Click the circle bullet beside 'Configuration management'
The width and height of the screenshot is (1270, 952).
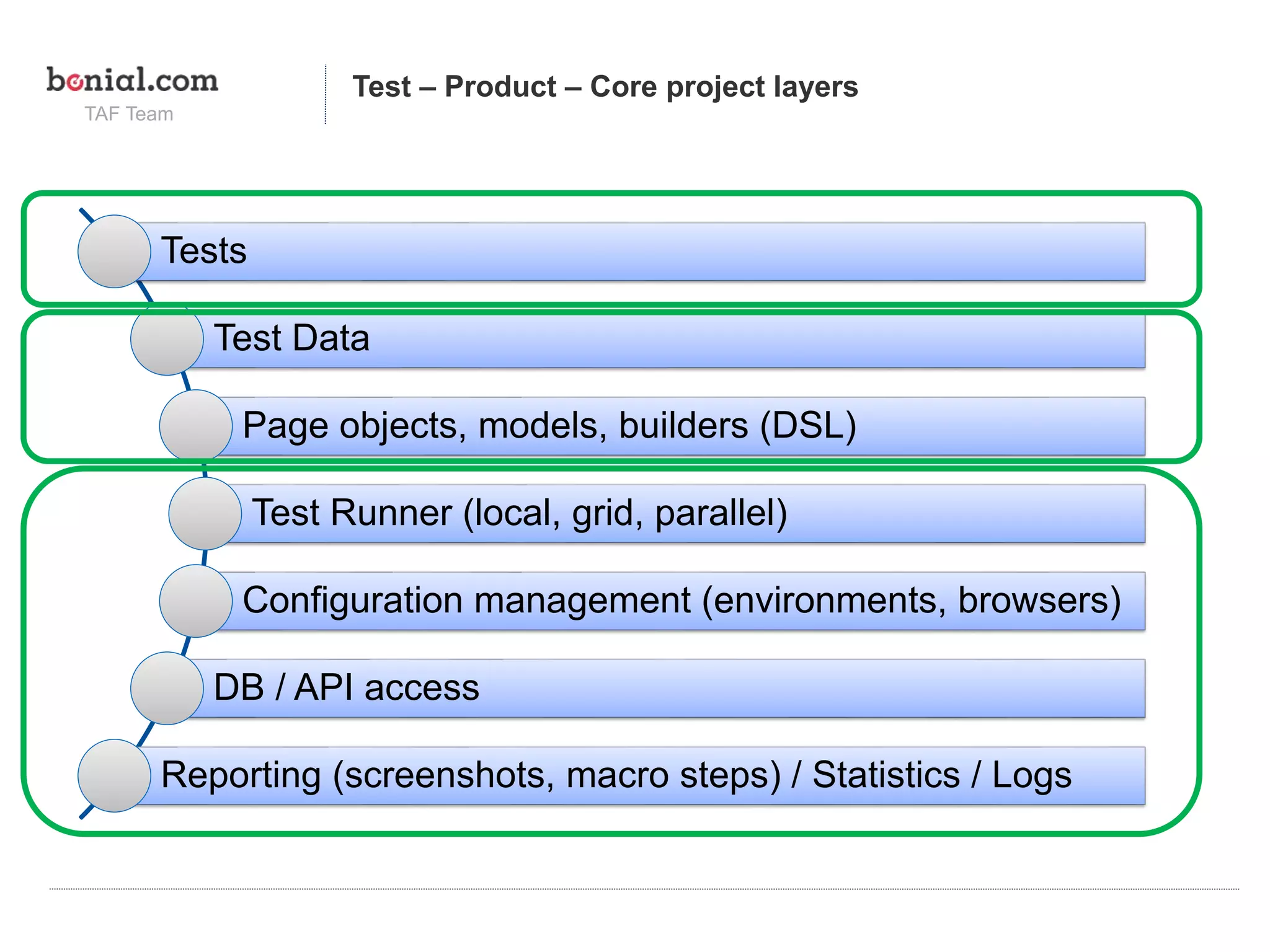[x=196, y=601]
